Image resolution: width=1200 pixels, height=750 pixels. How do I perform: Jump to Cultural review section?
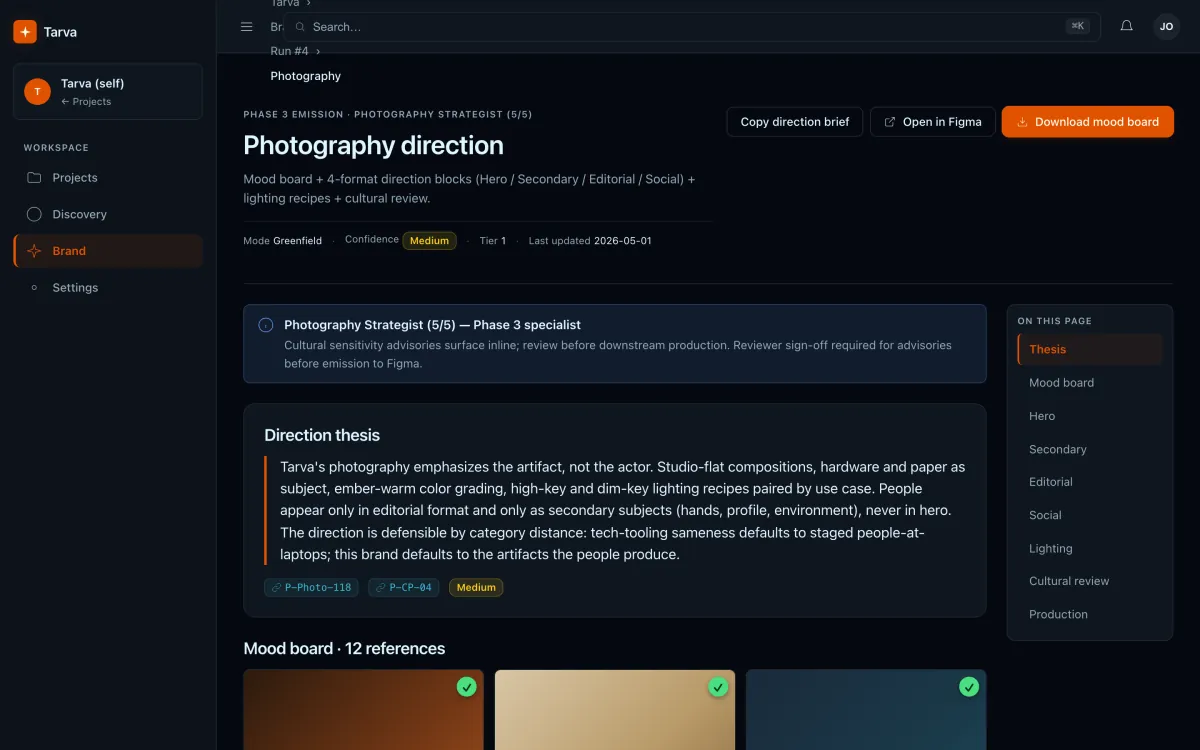[x=1090, y=581]
